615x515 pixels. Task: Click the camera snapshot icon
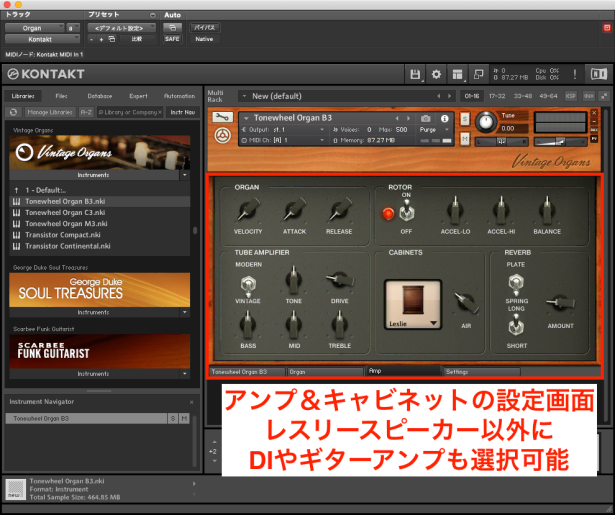pyautogui.click(x=426, y=118)
